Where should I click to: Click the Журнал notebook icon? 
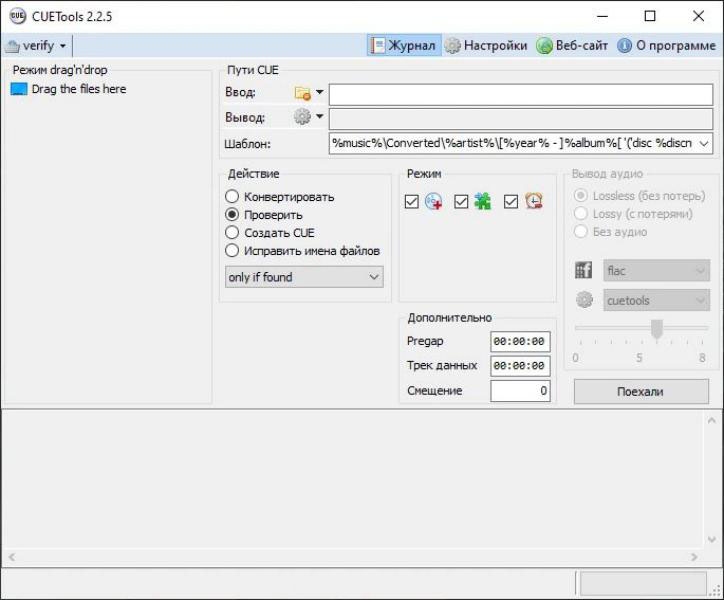[378, 45]
